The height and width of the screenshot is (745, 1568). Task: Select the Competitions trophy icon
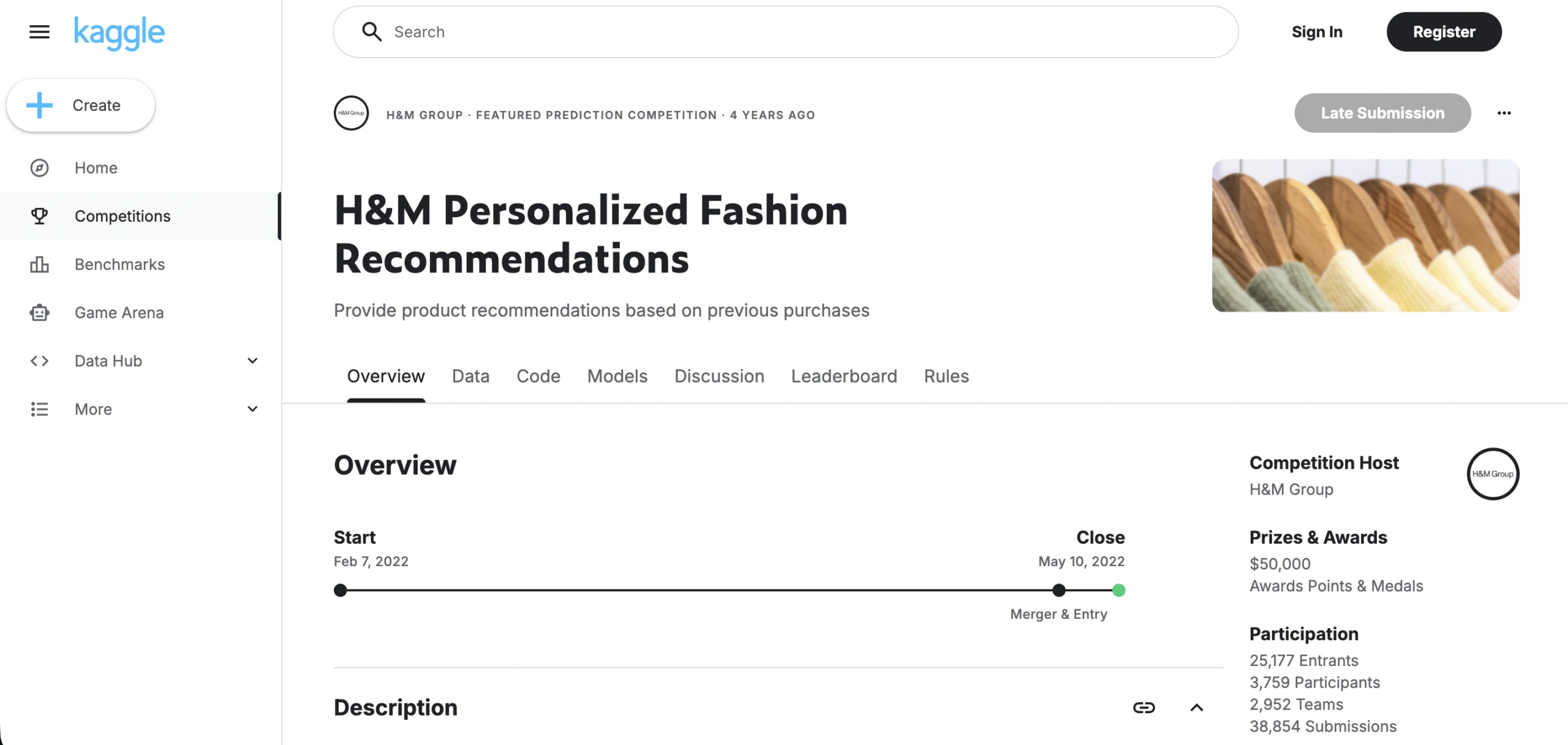coord(39,216)
